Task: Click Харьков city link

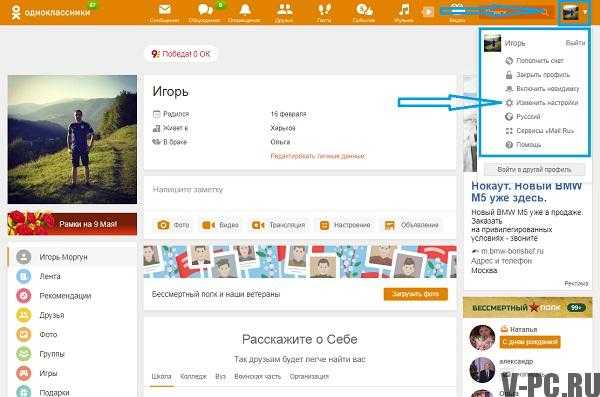Action: point(283,128)
